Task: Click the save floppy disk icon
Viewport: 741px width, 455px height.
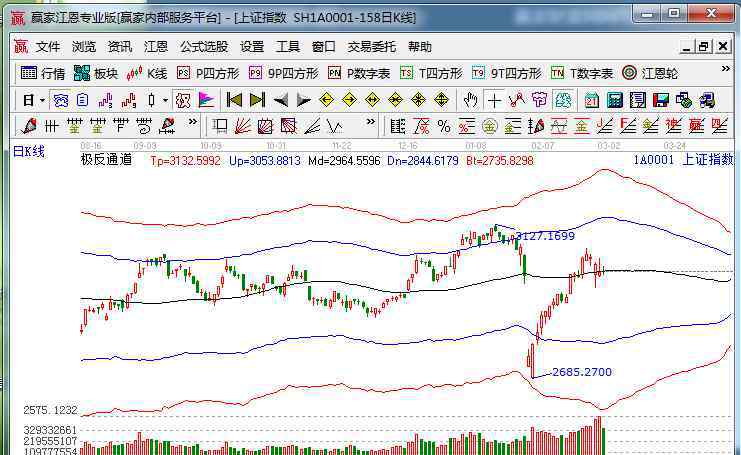Action: (x=661, y=100)
